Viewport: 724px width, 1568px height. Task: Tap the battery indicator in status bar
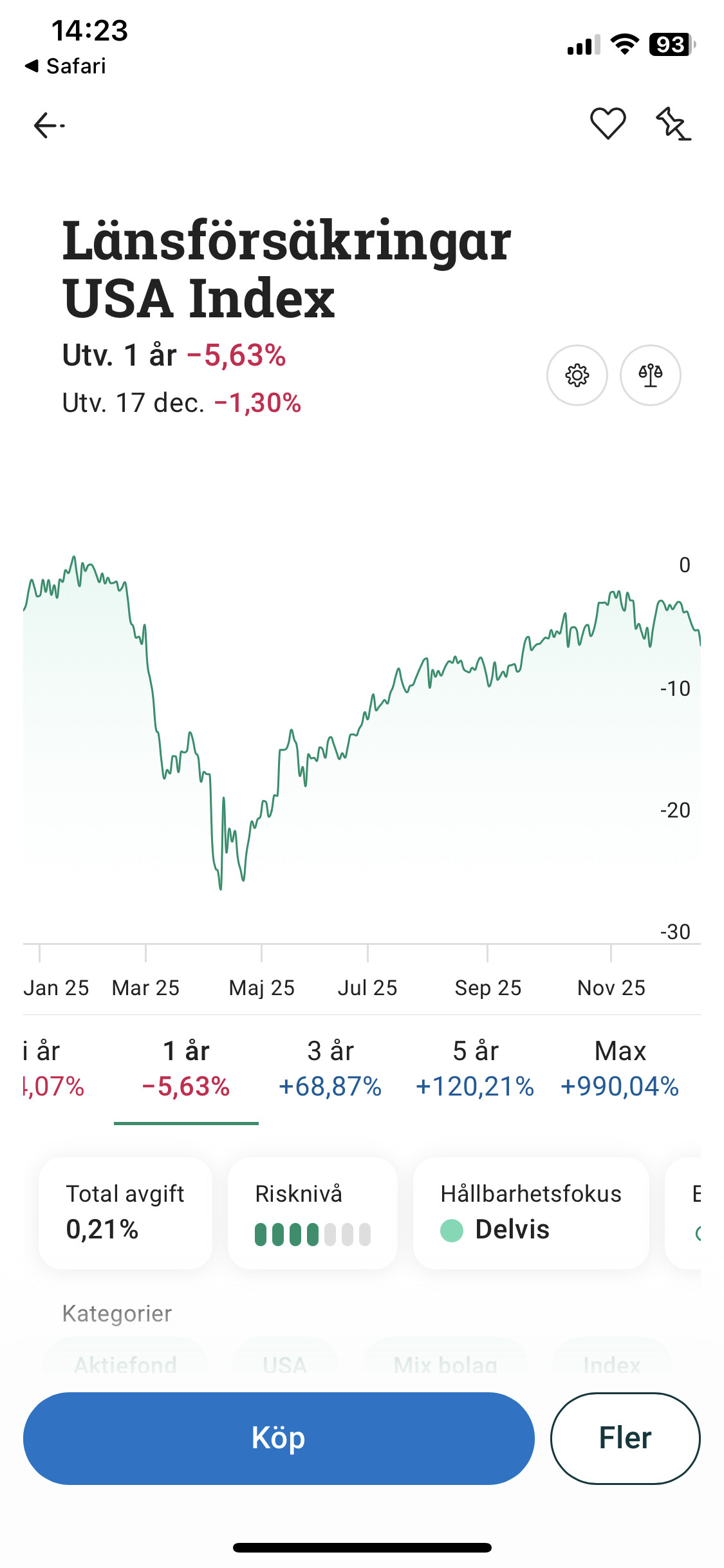point(672,44)
